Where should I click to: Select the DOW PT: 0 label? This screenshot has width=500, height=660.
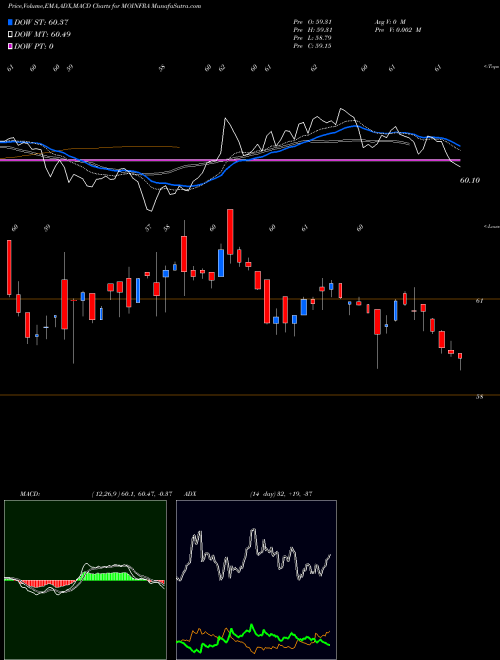(x=34, y=46)
